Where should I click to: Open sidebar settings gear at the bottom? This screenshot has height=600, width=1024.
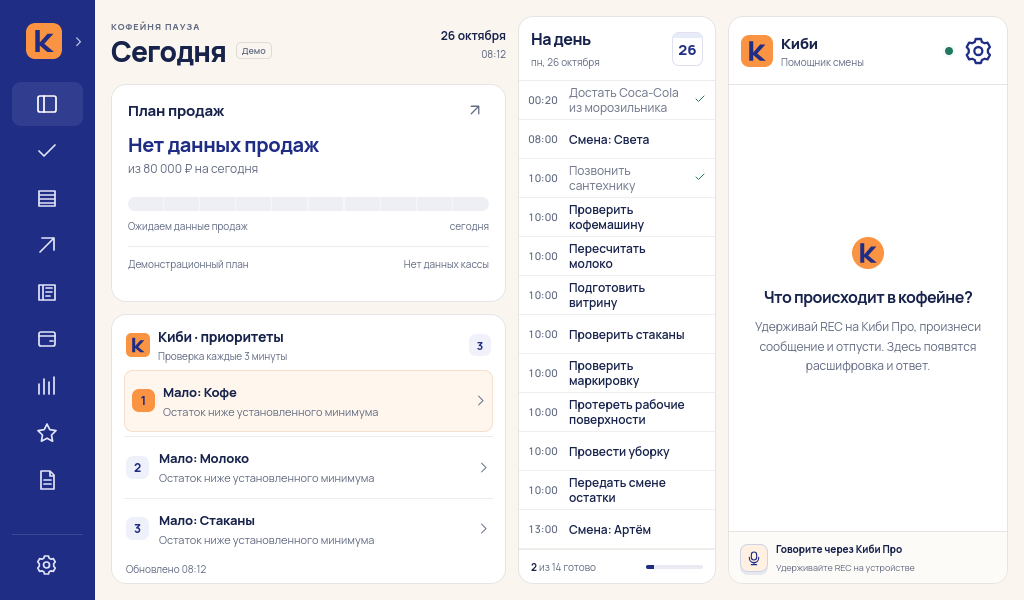pos(46,565)
